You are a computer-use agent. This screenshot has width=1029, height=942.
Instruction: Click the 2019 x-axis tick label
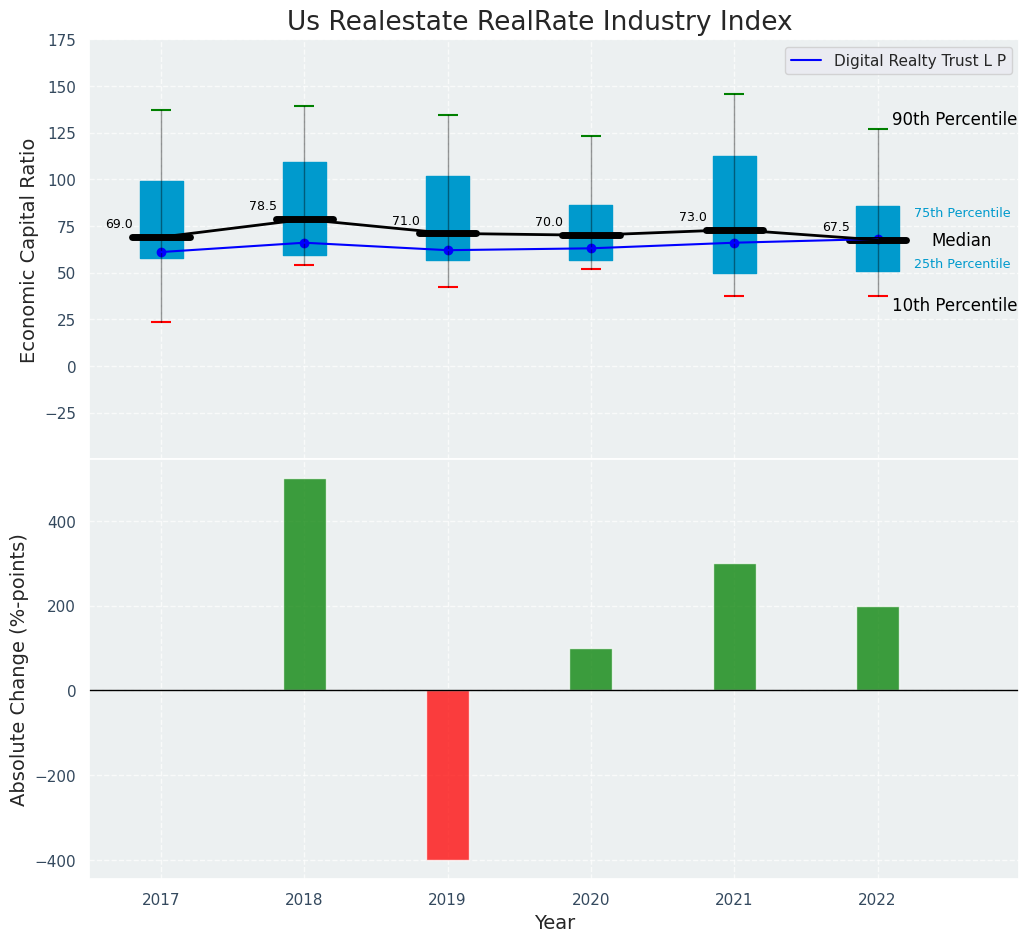(x=447, y=899)
